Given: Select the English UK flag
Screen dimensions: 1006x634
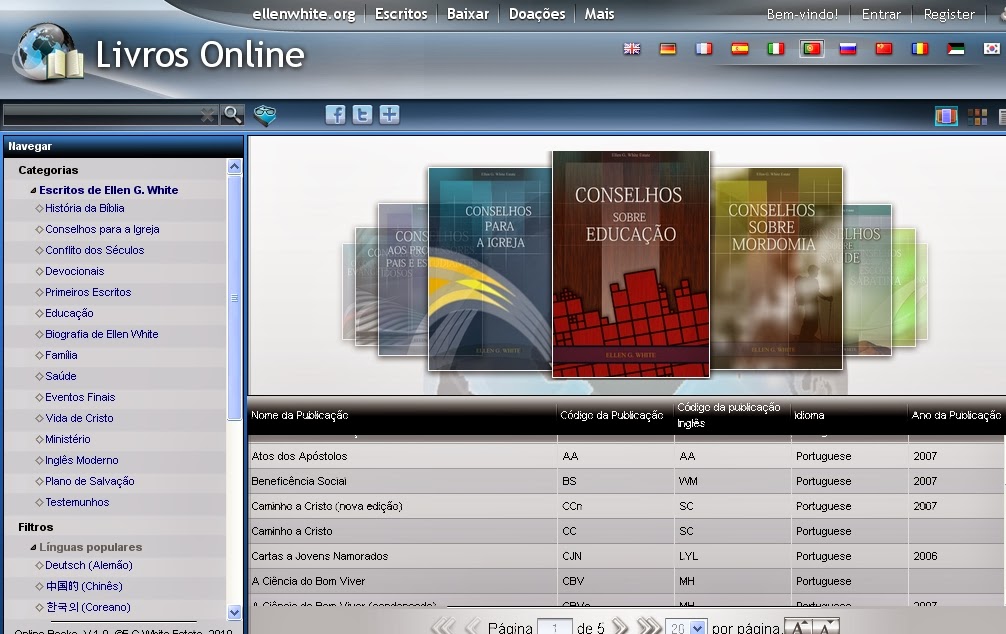Looking at the screenshot, I should click(632, 49).
